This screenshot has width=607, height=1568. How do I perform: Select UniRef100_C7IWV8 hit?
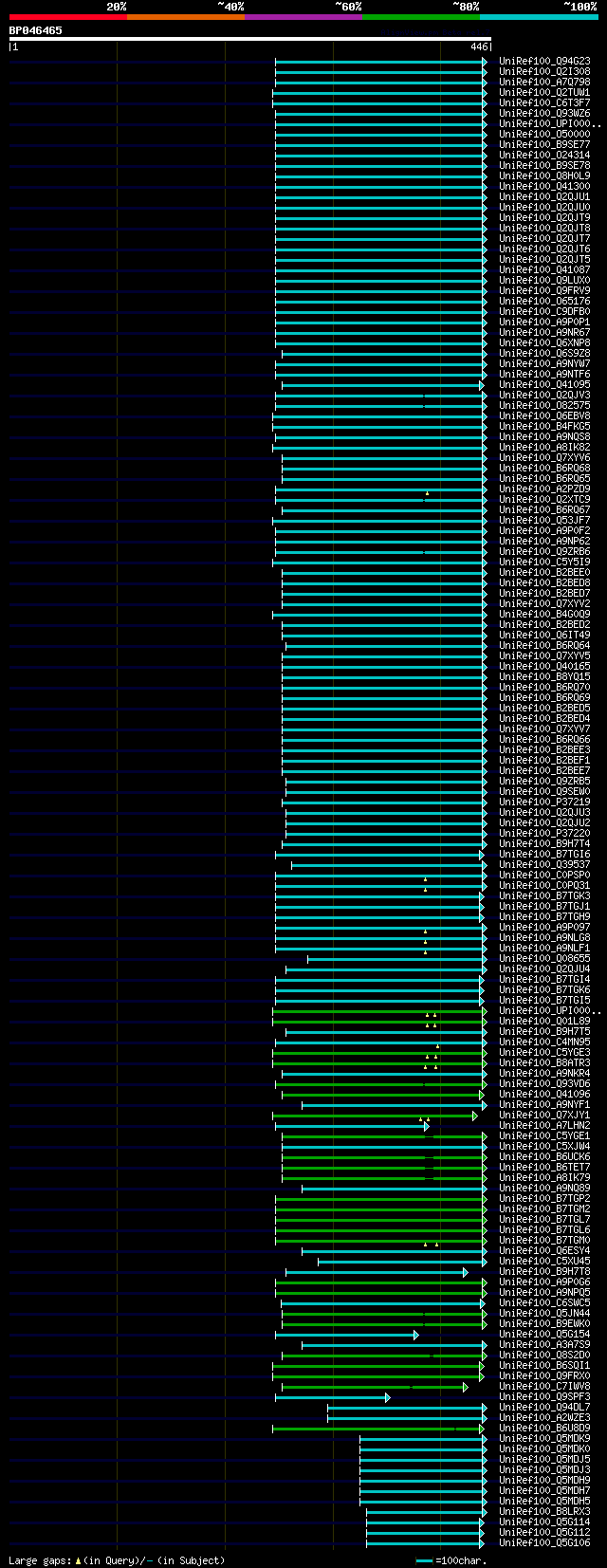point(544,1386)
